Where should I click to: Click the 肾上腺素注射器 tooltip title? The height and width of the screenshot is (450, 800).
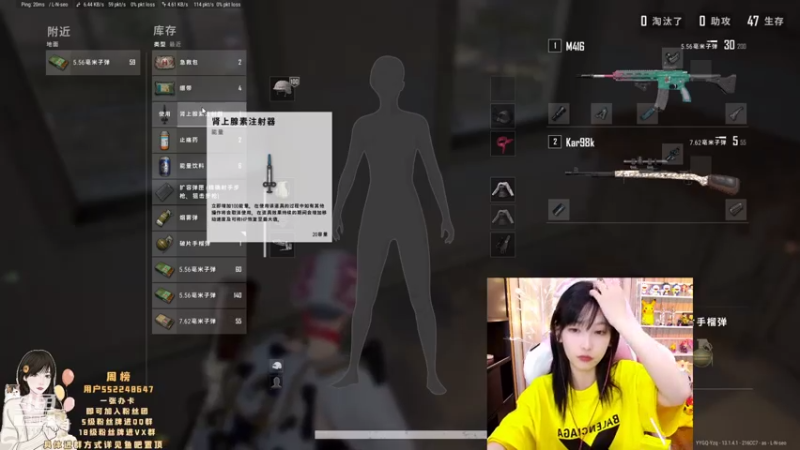pyautogui.click(x=243, y=121)
